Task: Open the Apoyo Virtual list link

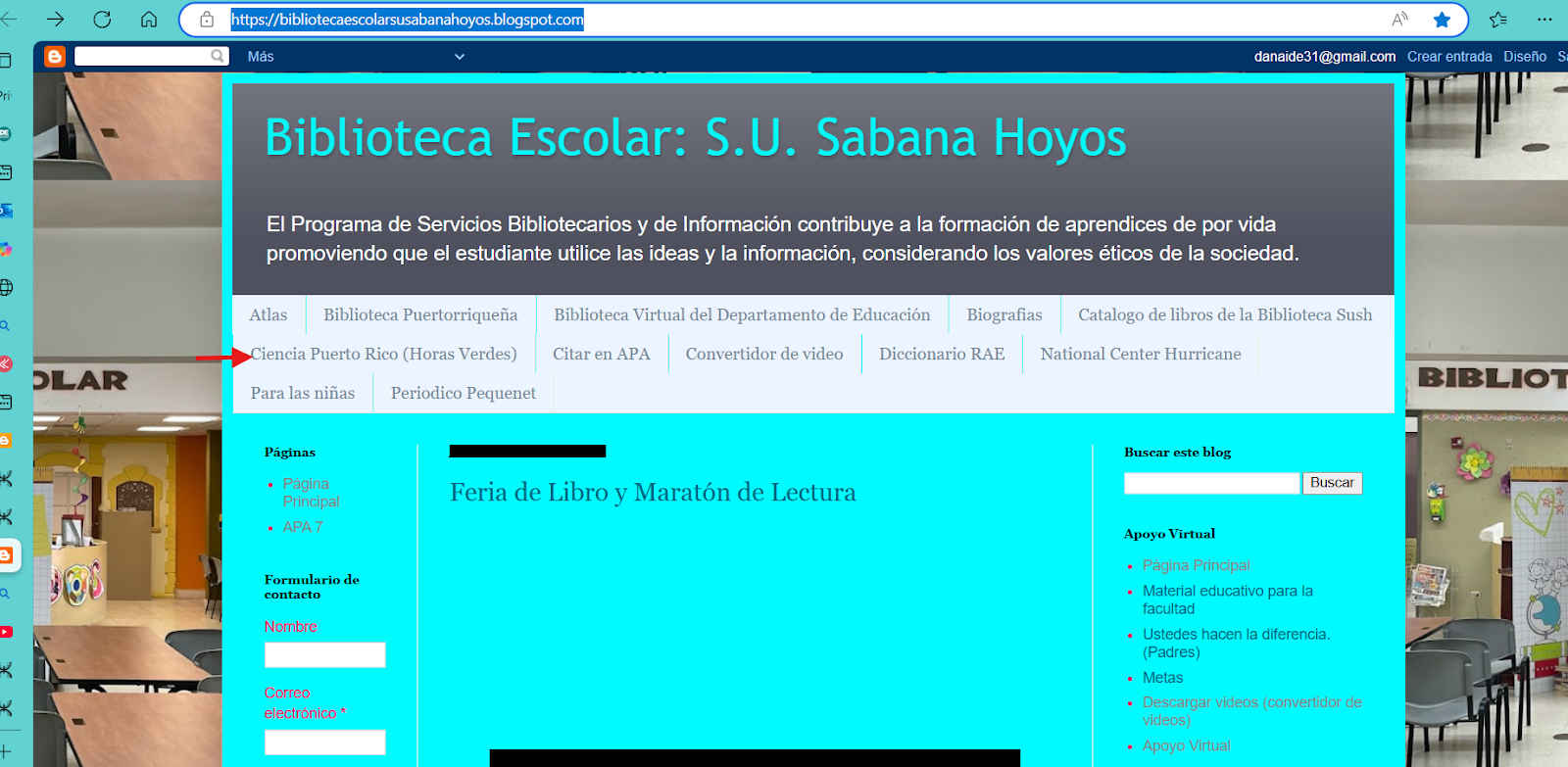Action: point(1186,745)
